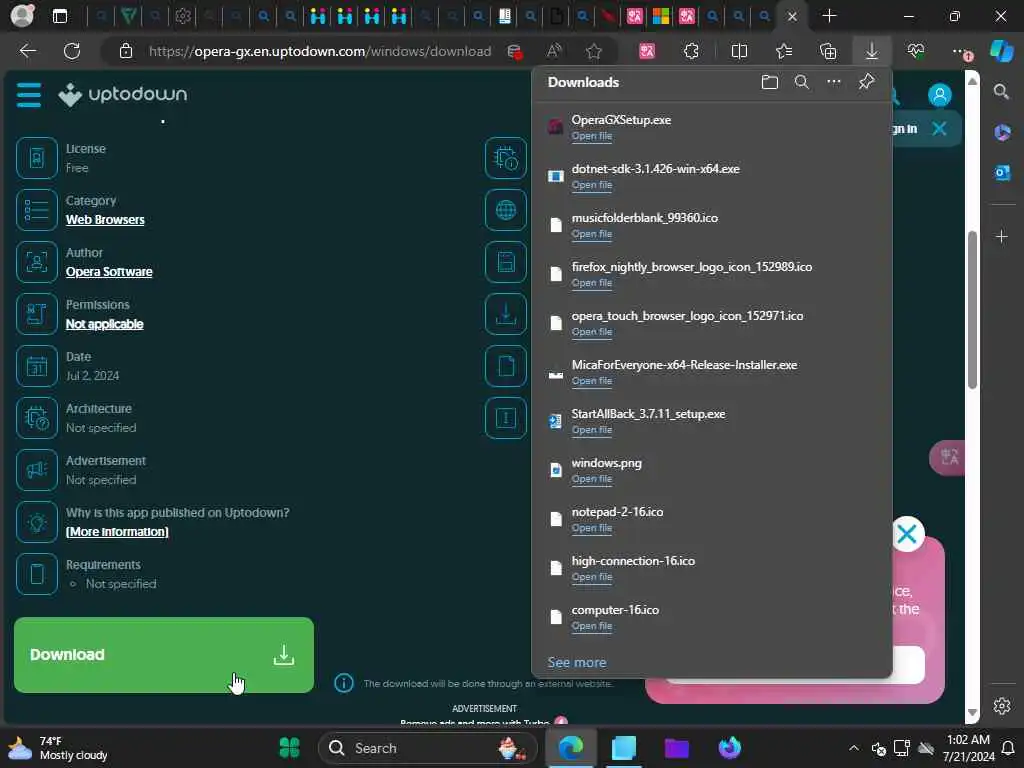
Task: Click the Edge profile avatar
Action: point(22,16)
